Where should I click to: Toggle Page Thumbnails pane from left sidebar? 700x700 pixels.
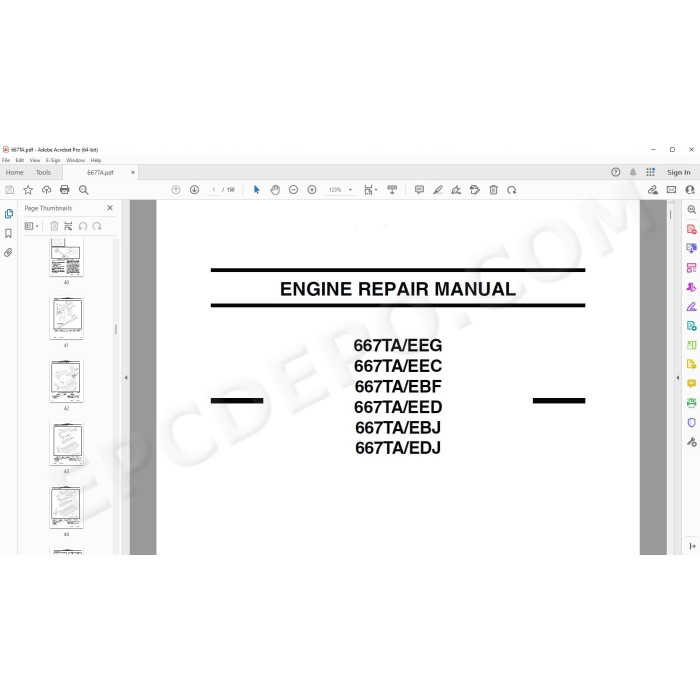coord(8,214)
